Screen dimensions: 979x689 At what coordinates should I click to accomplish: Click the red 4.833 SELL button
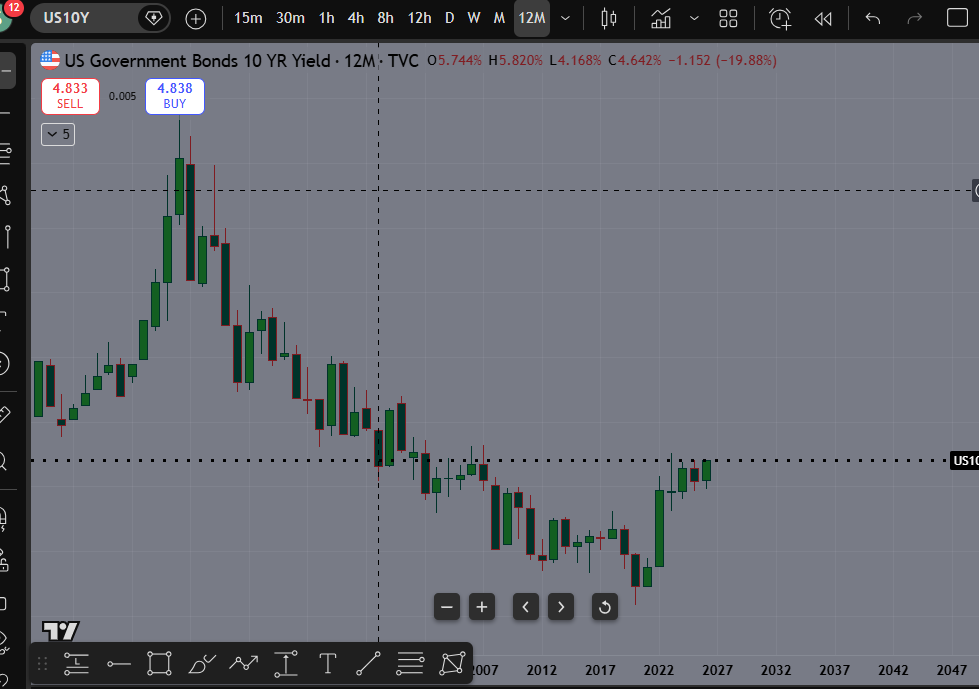tap(70, 96)
